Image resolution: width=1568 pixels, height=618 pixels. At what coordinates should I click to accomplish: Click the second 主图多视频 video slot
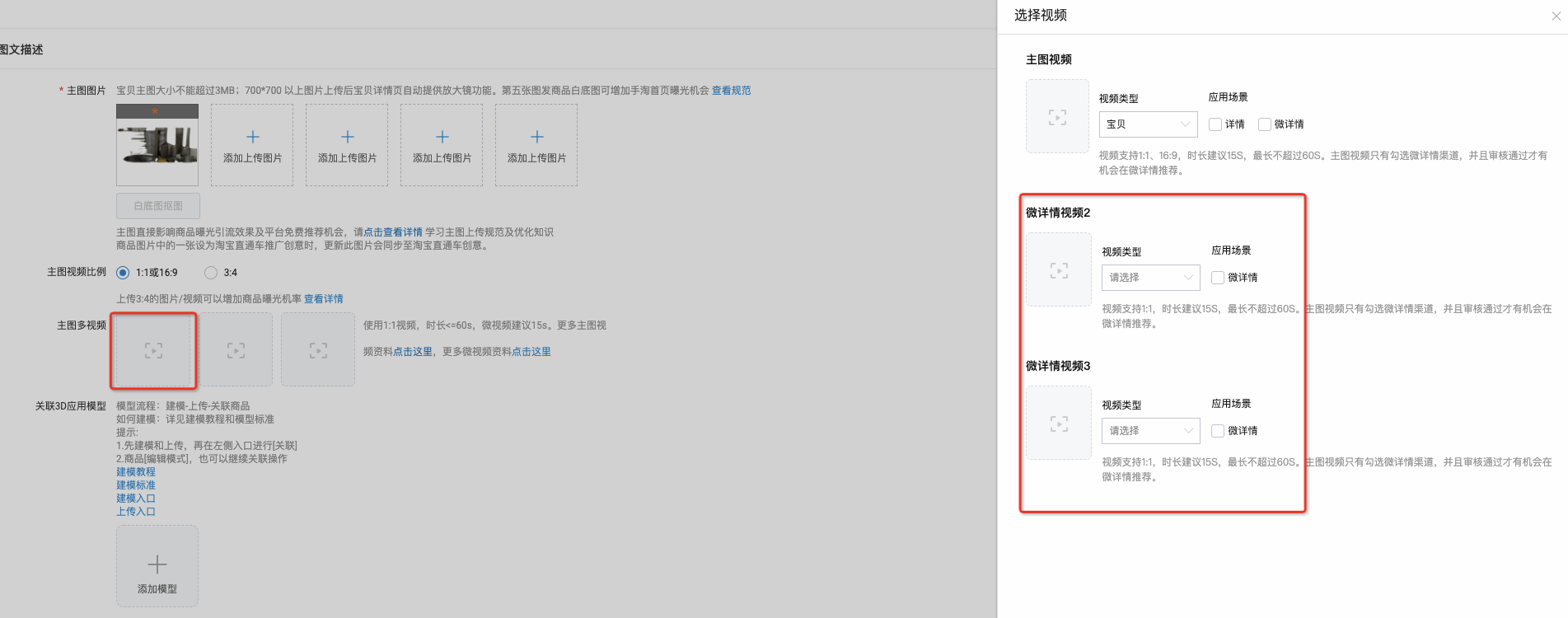point(236,350)
